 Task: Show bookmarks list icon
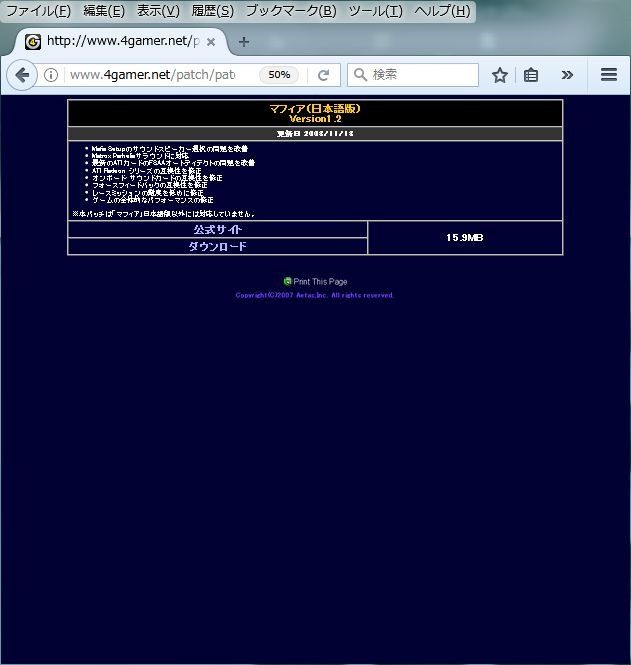(x=530, y=75)
